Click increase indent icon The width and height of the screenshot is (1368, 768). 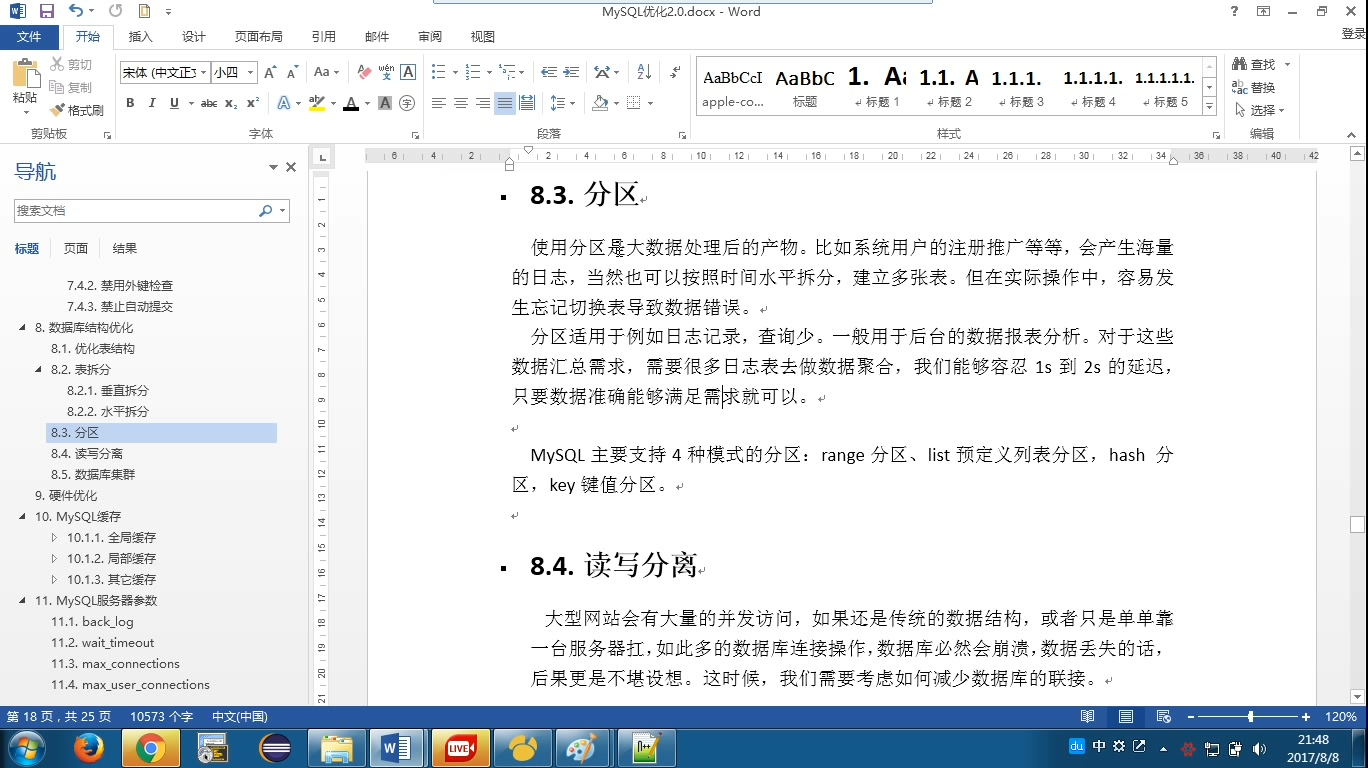click(x=571, y=72)
